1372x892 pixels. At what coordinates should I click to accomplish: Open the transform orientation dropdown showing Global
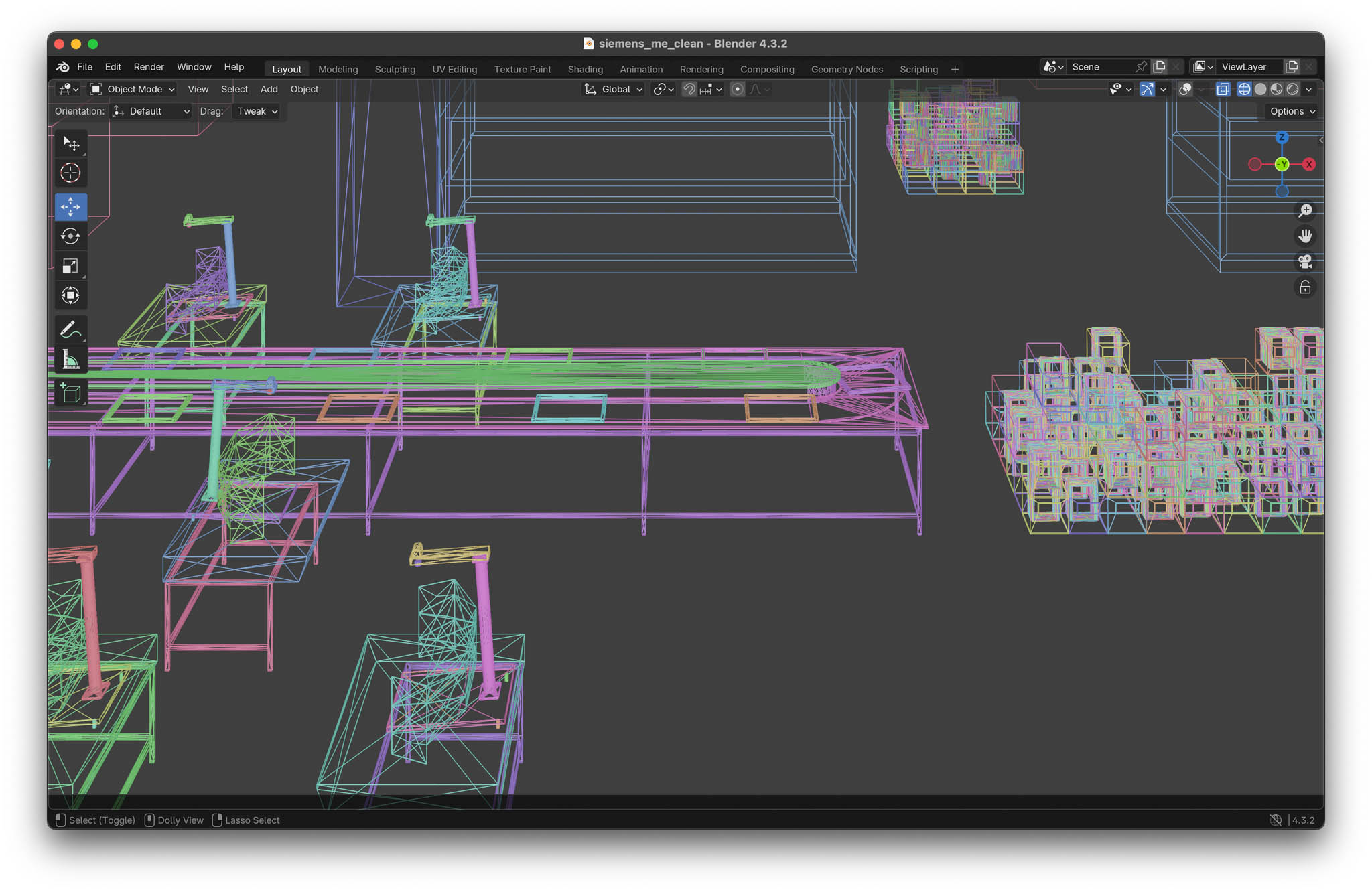coord(612,89)
